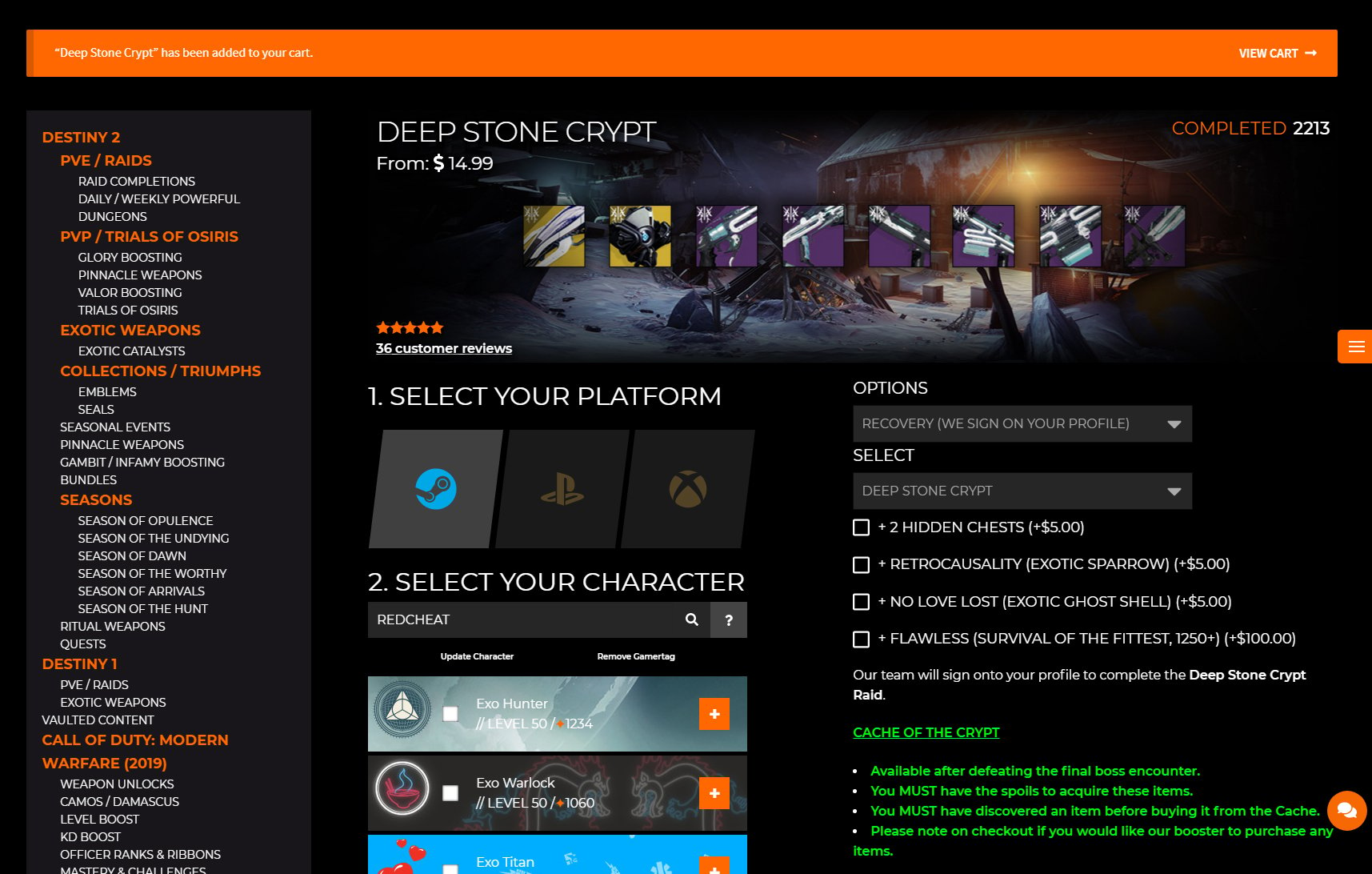1372x874 pixels.
Task: Select Season of the Hunt
Action: click(x=142, y=609)
